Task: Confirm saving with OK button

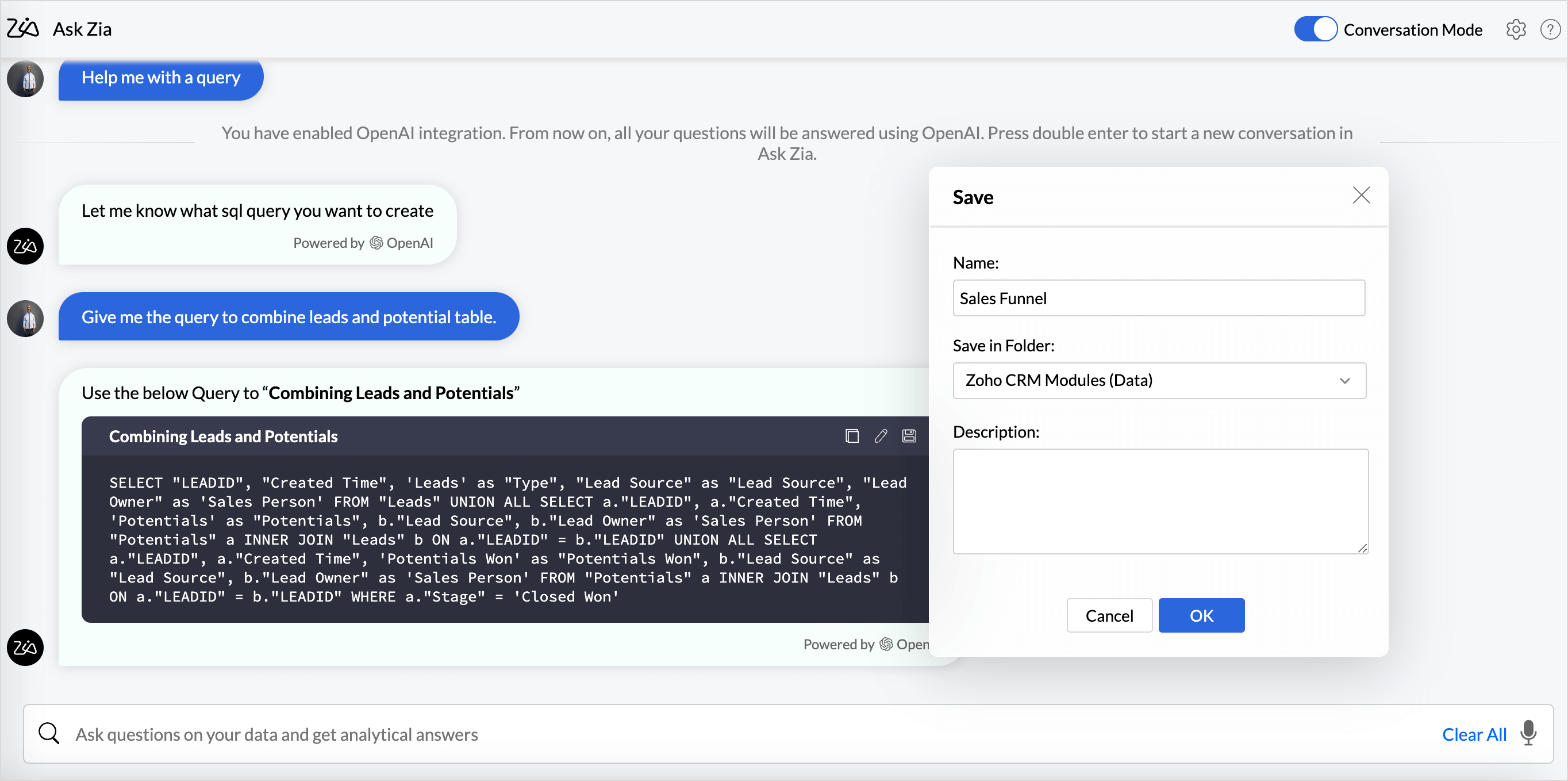Action: point(1201,615)
